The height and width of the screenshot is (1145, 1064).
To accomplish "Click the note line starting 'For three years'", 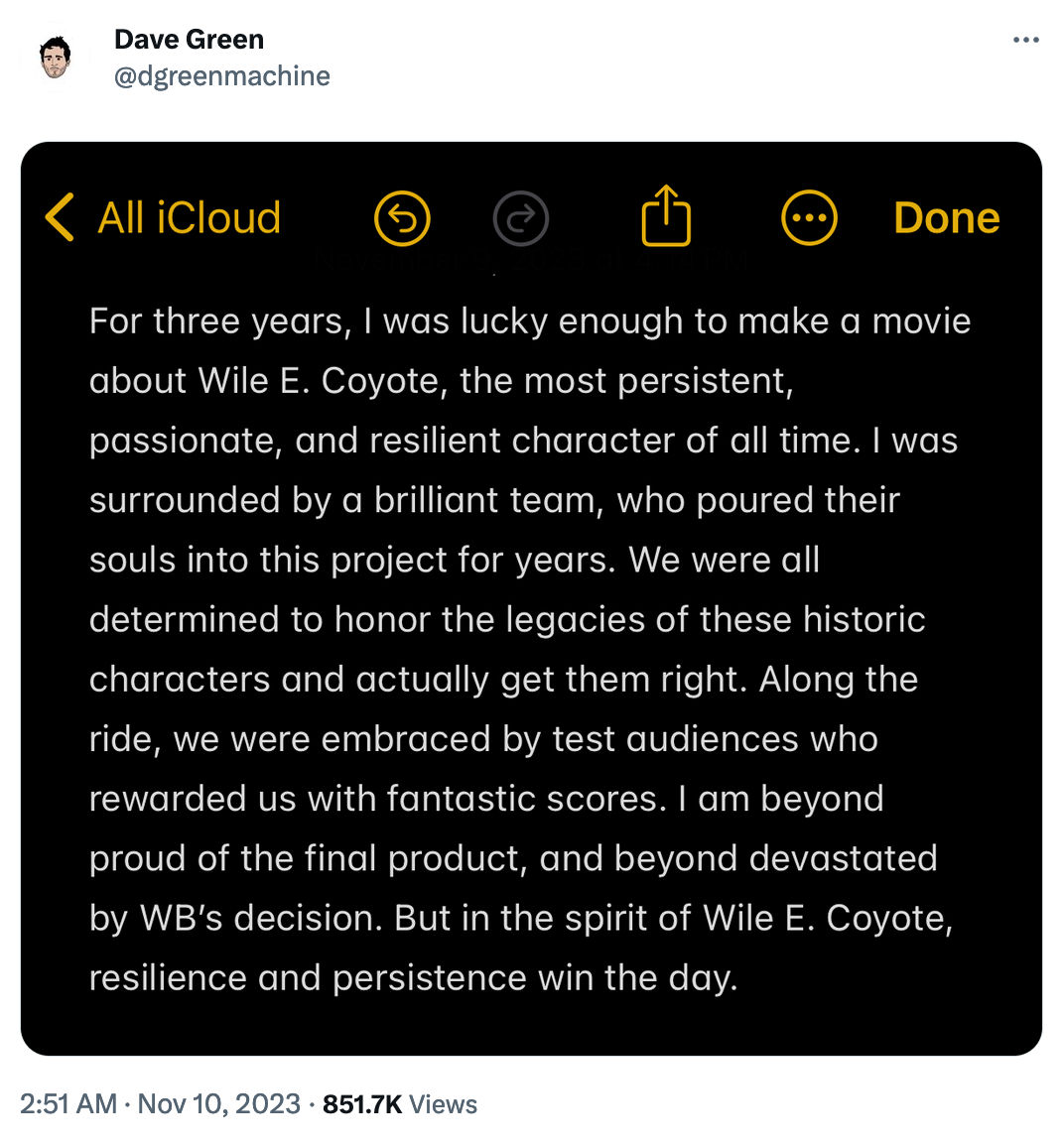I will [x=529, y=321].
